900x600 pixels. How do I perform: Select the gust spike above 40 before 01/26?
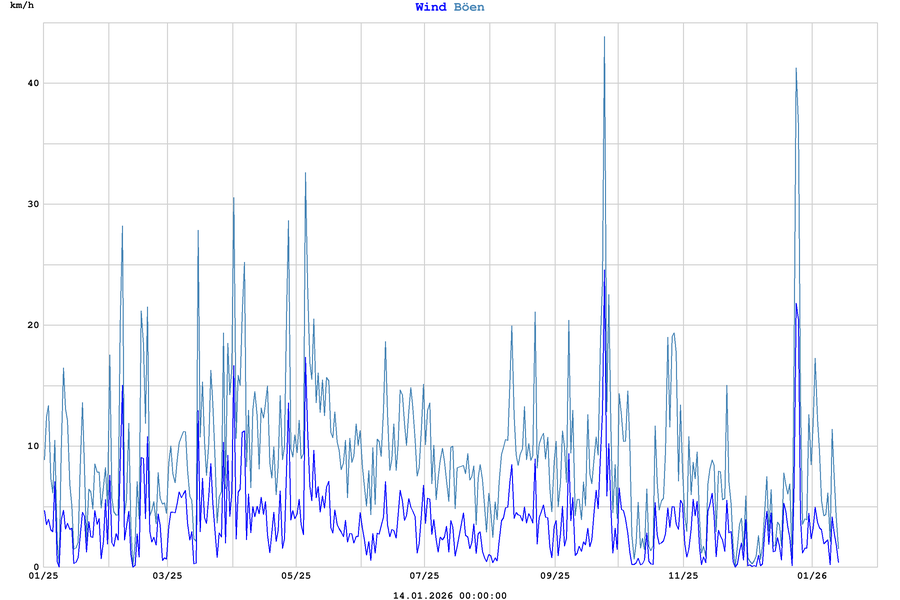pos(796,70)
